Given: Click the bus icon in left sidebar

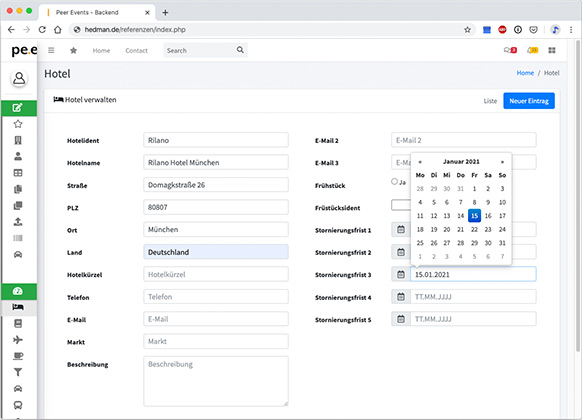Looking at the screenshot, I should coord(17,405).
